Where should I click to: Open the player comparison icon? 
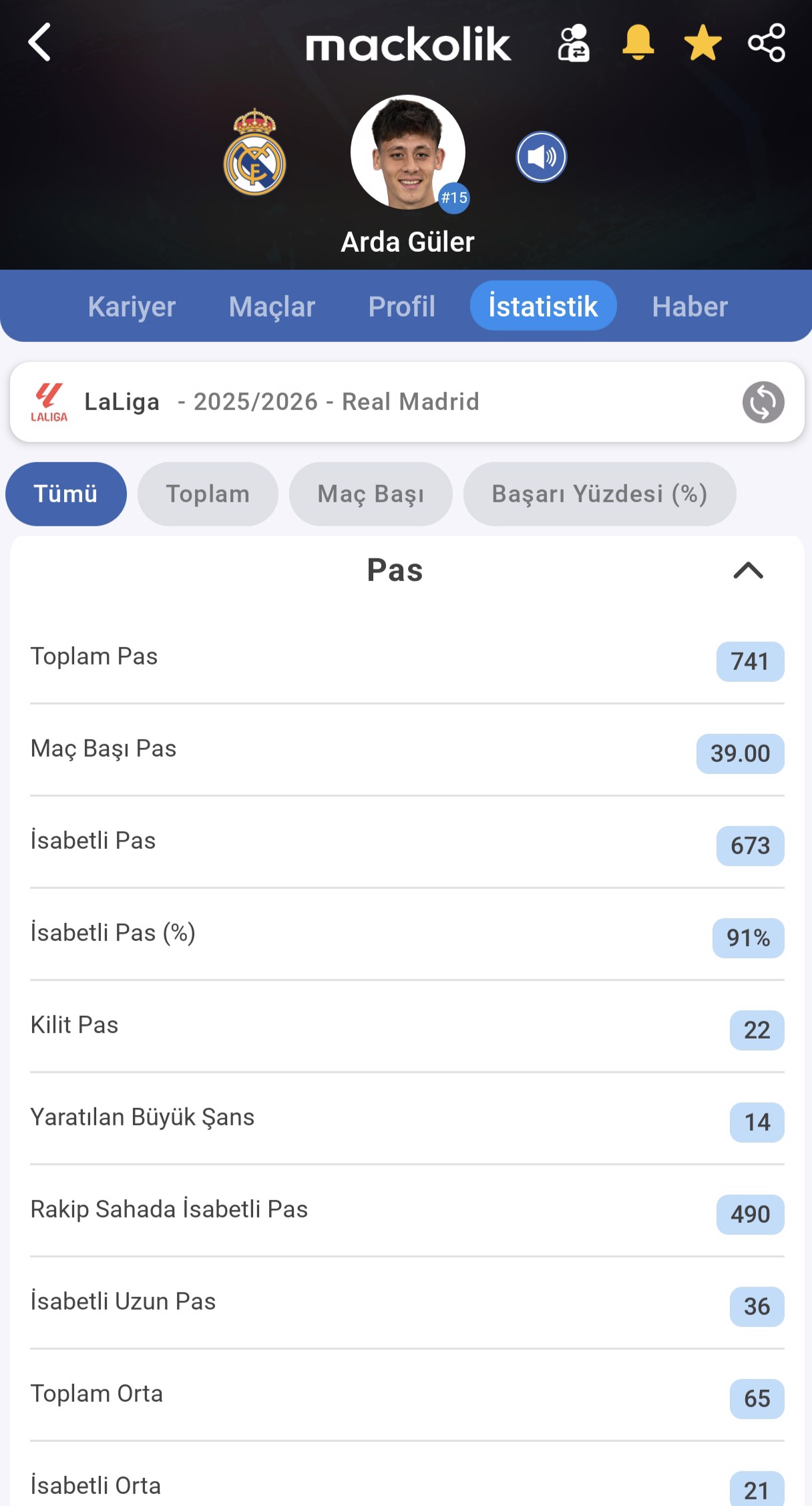tap(574, 43)
